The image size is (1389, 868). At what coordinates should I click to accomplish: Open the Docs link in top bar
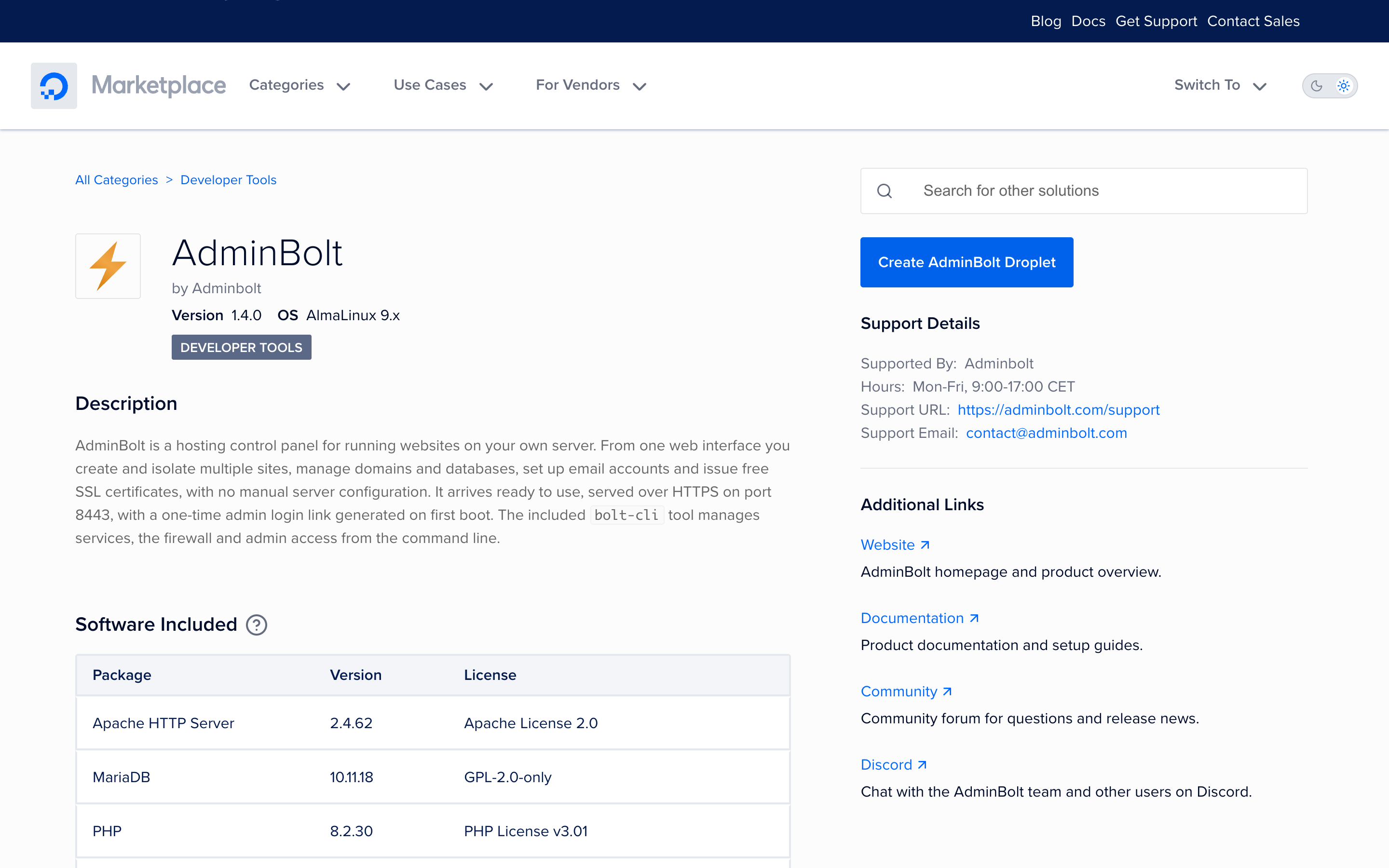pyautogui.click(x=1088, y=21)
